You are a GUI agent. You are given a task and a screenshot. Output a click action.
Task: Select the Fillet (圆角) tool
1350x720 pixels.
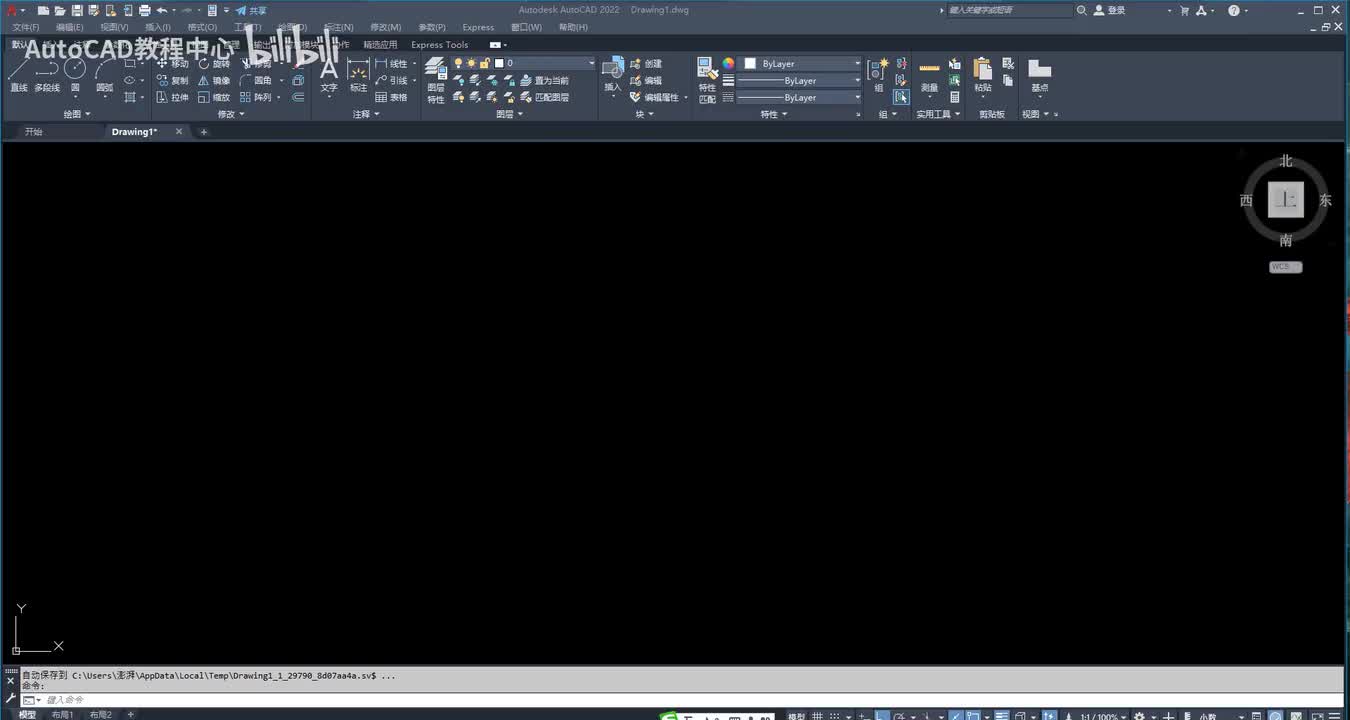pos(256,81)
